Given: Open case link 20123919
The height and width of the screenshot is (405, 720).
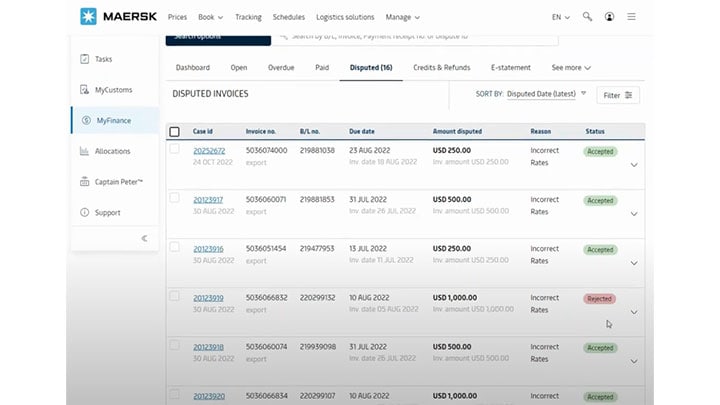Looking at the screenshot, I should point(208,298).
